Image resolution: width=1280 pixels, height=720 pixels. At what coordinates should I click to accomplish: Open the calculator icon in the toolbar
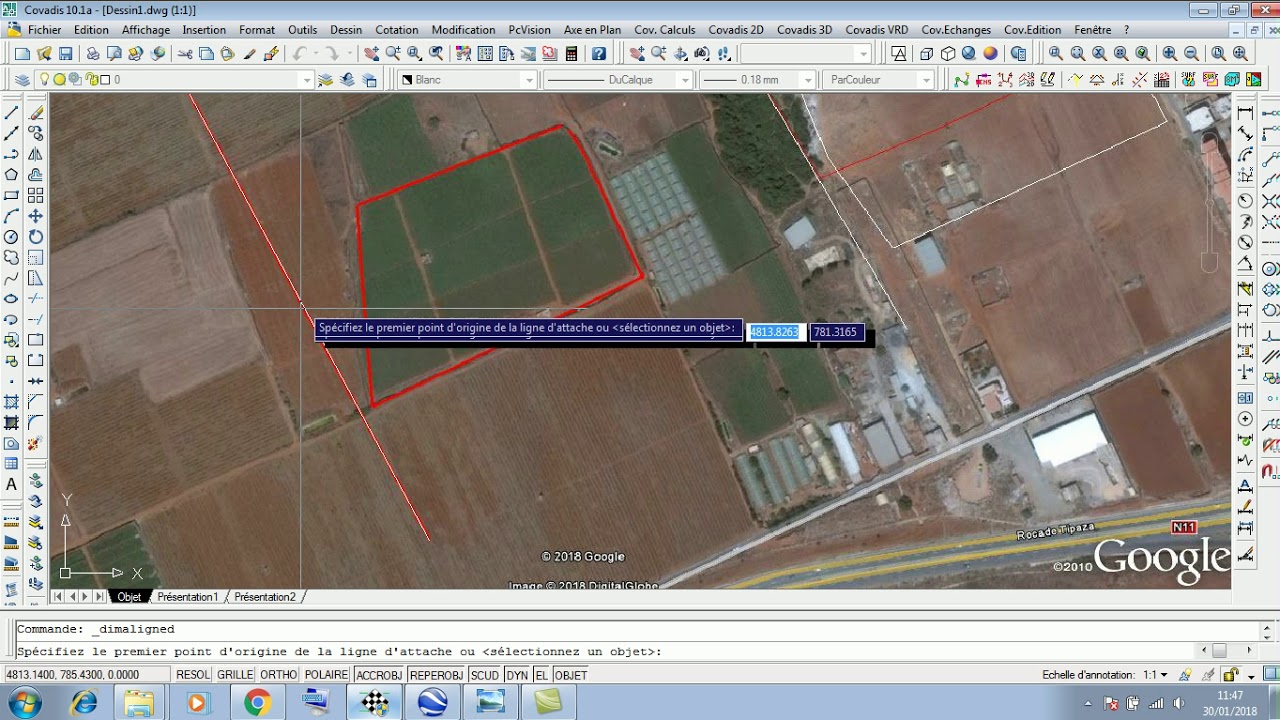[x=571, y=54]
